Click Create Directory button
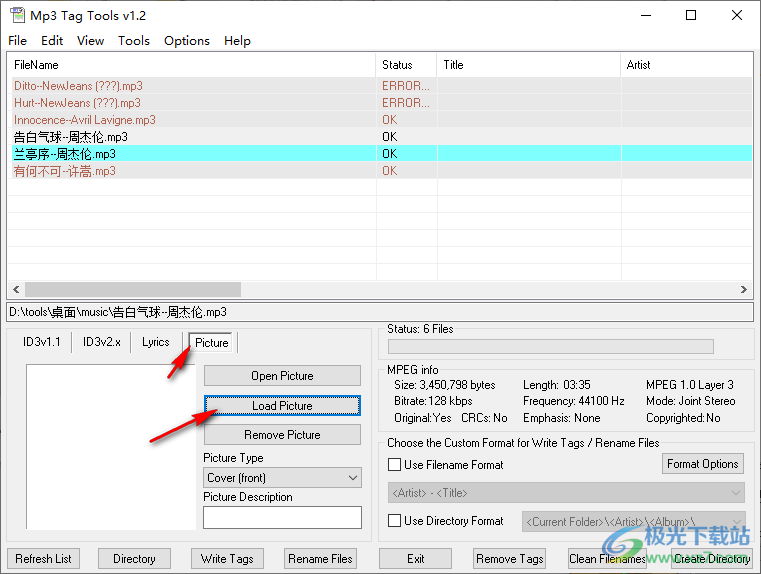 [712, 559]
